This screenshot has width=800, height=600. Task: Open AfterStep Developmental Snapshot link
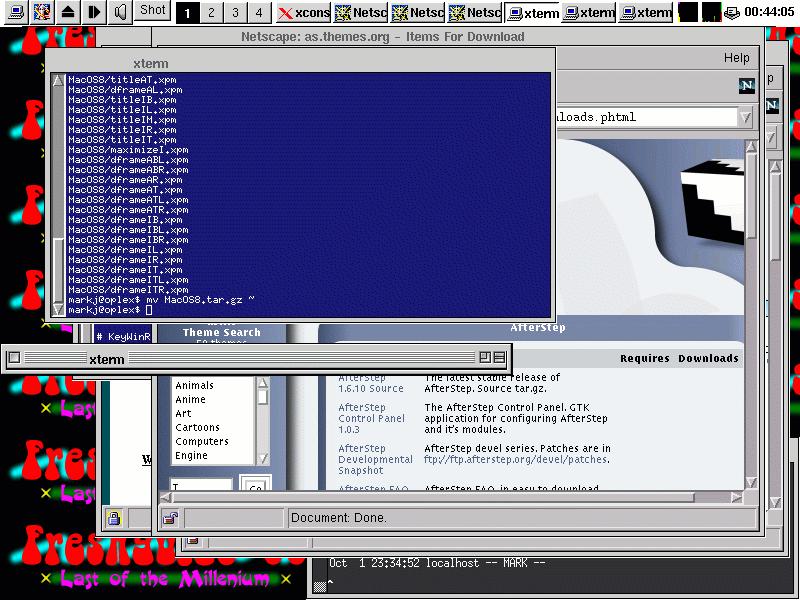click(376, 459)
